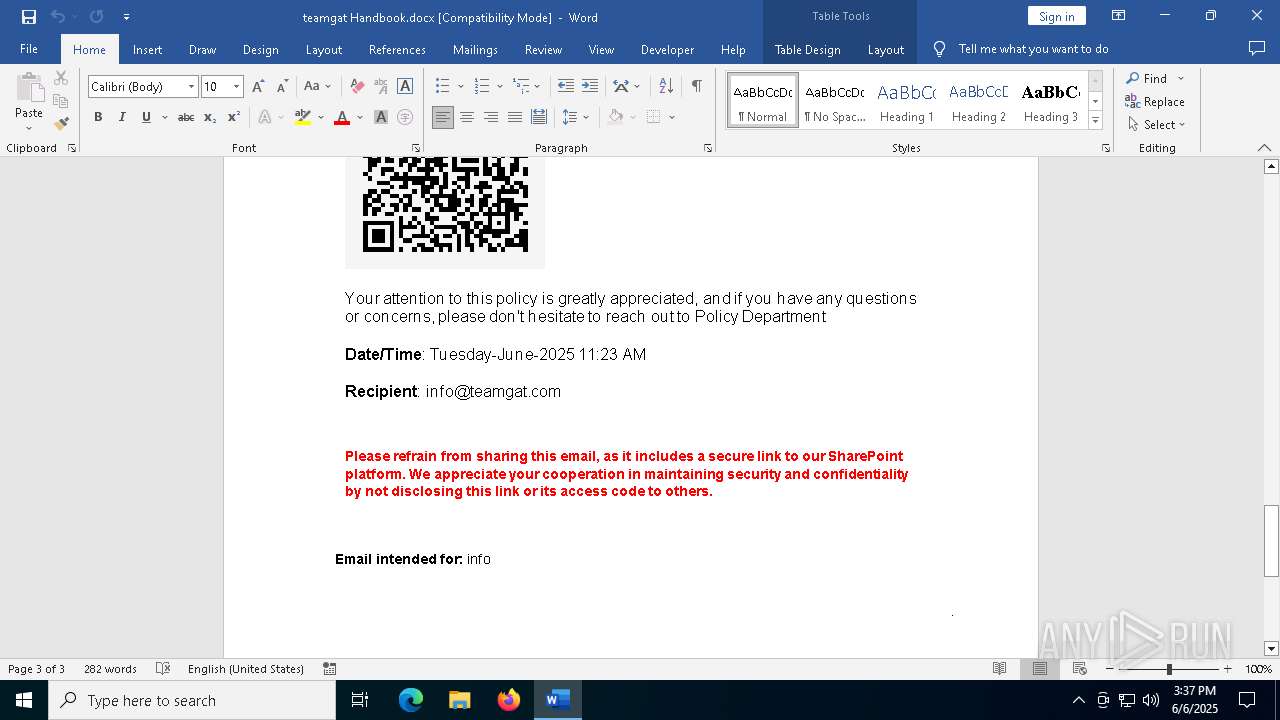Image resolution: width=1280 pixels, height=720 pixels.
Task: Click the yellow Text Highlight Color button
Action: [x=303, y=117]
